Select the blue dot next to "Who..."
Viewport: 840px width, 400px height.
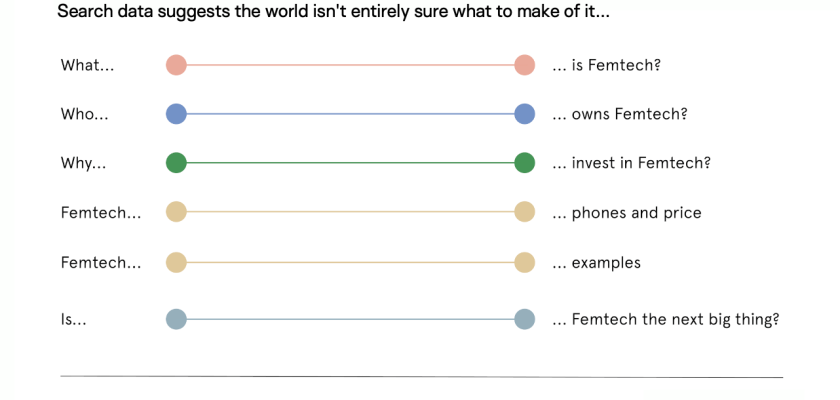click(x=176, y=114)
